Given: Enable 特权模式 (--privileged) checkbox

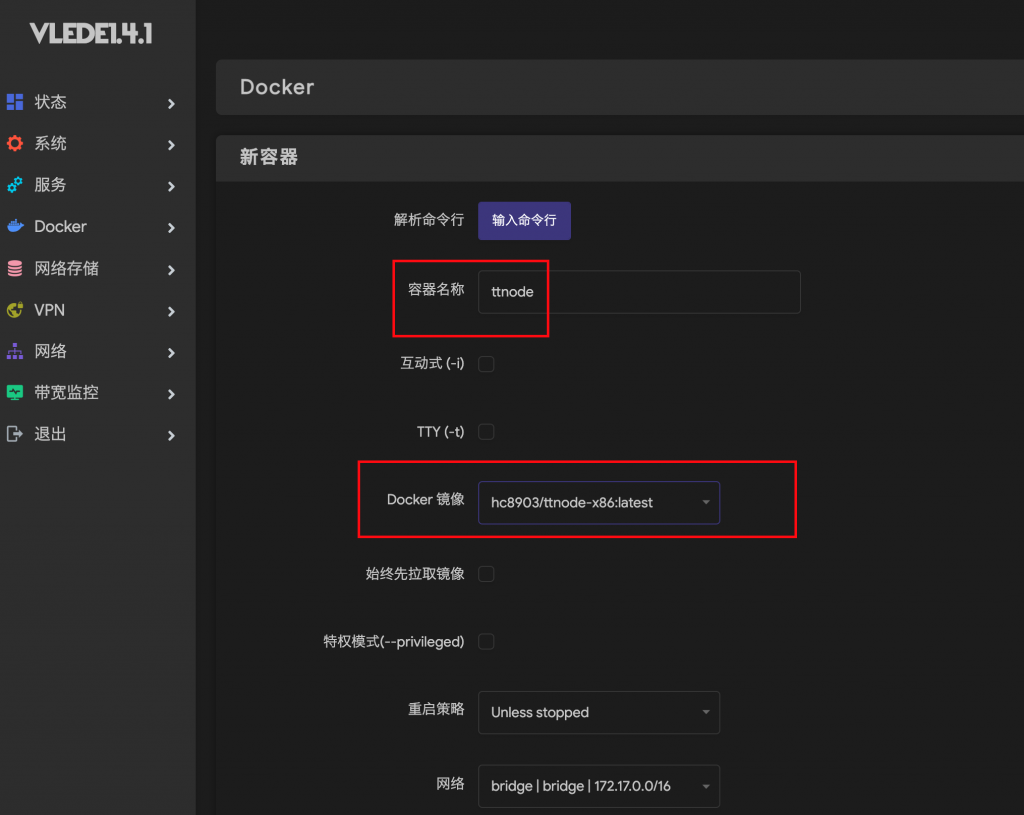Looking at the screenshot, I should (x=486, y=642).
